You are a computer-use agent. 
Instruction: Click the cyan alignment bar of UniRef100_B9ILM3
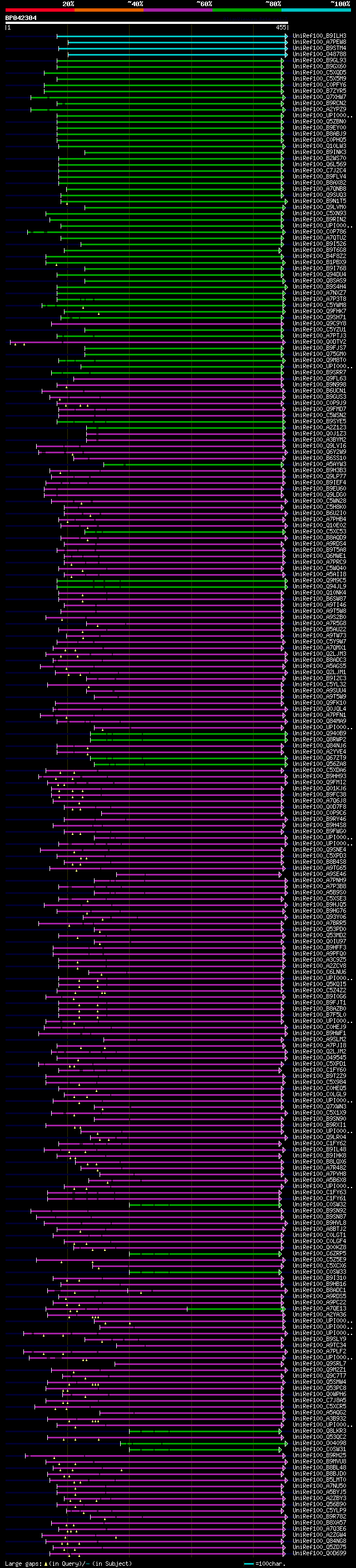coord(172,36)
